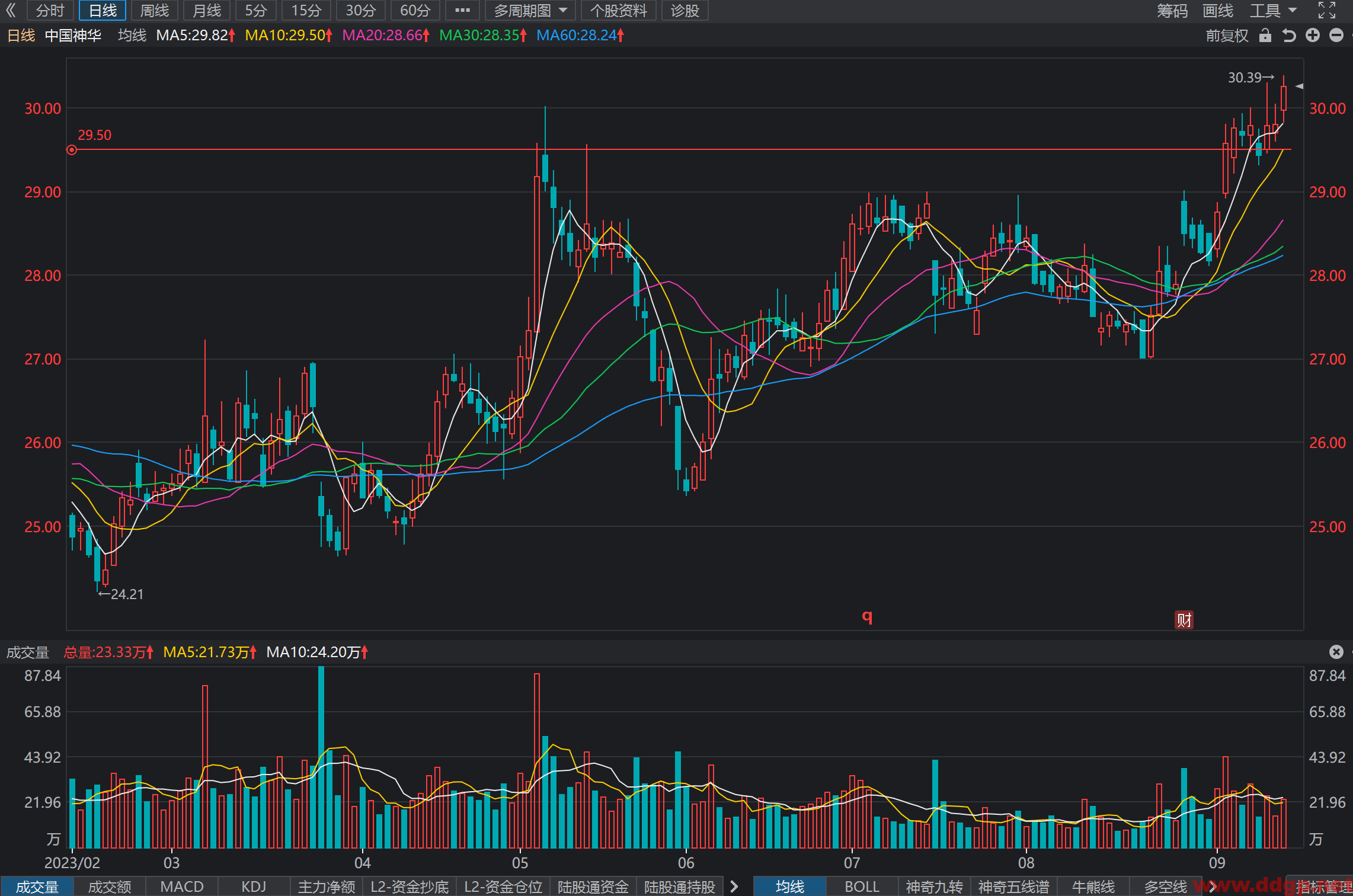Click the back double-chevron icon
The height and width of the screenshot is (896, 1353).
pyautogui.click(x=11, y=10)
